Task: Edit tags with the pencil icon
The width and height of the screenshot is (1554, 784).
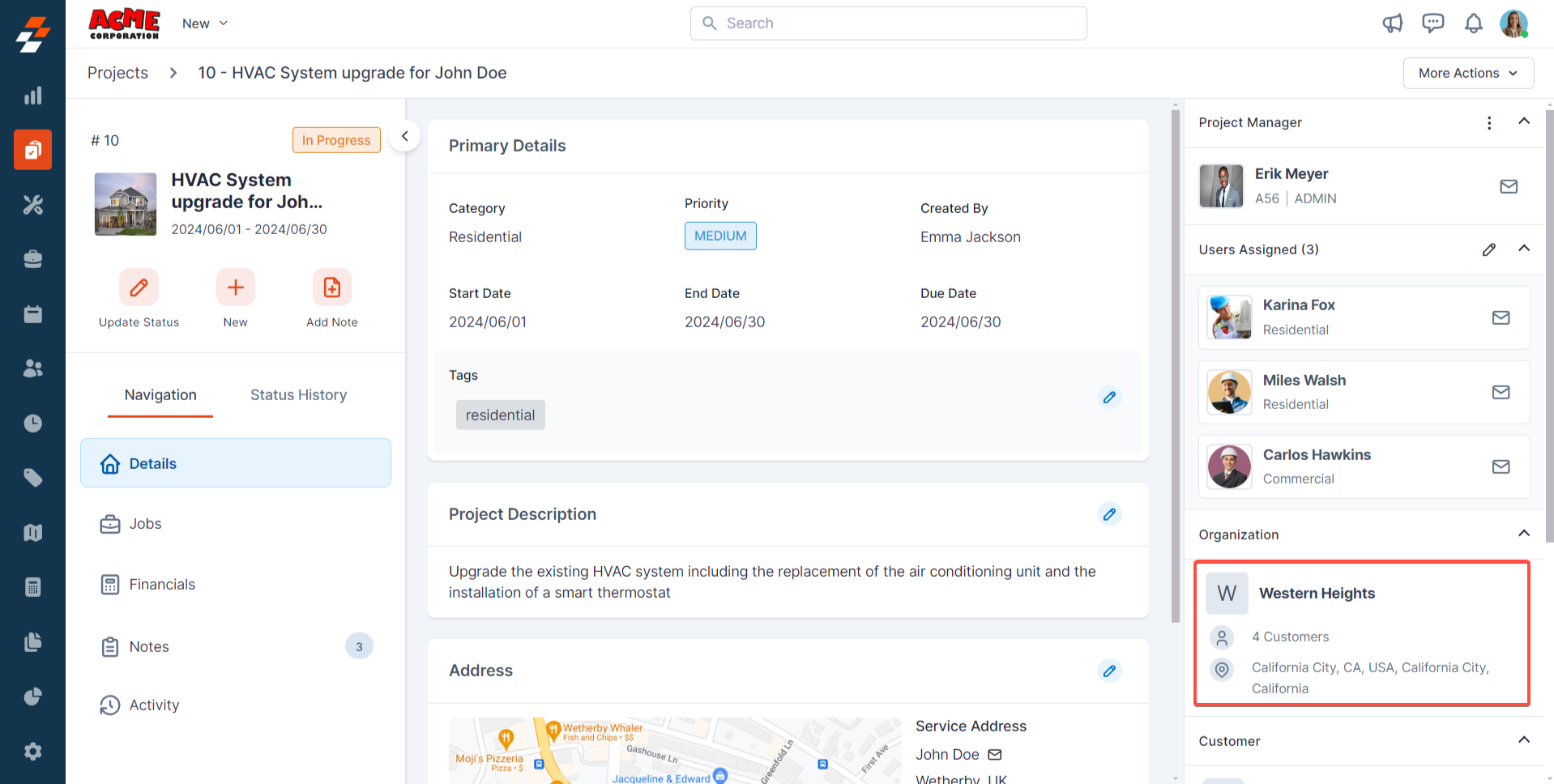Action: click(x=1109, y=398)
